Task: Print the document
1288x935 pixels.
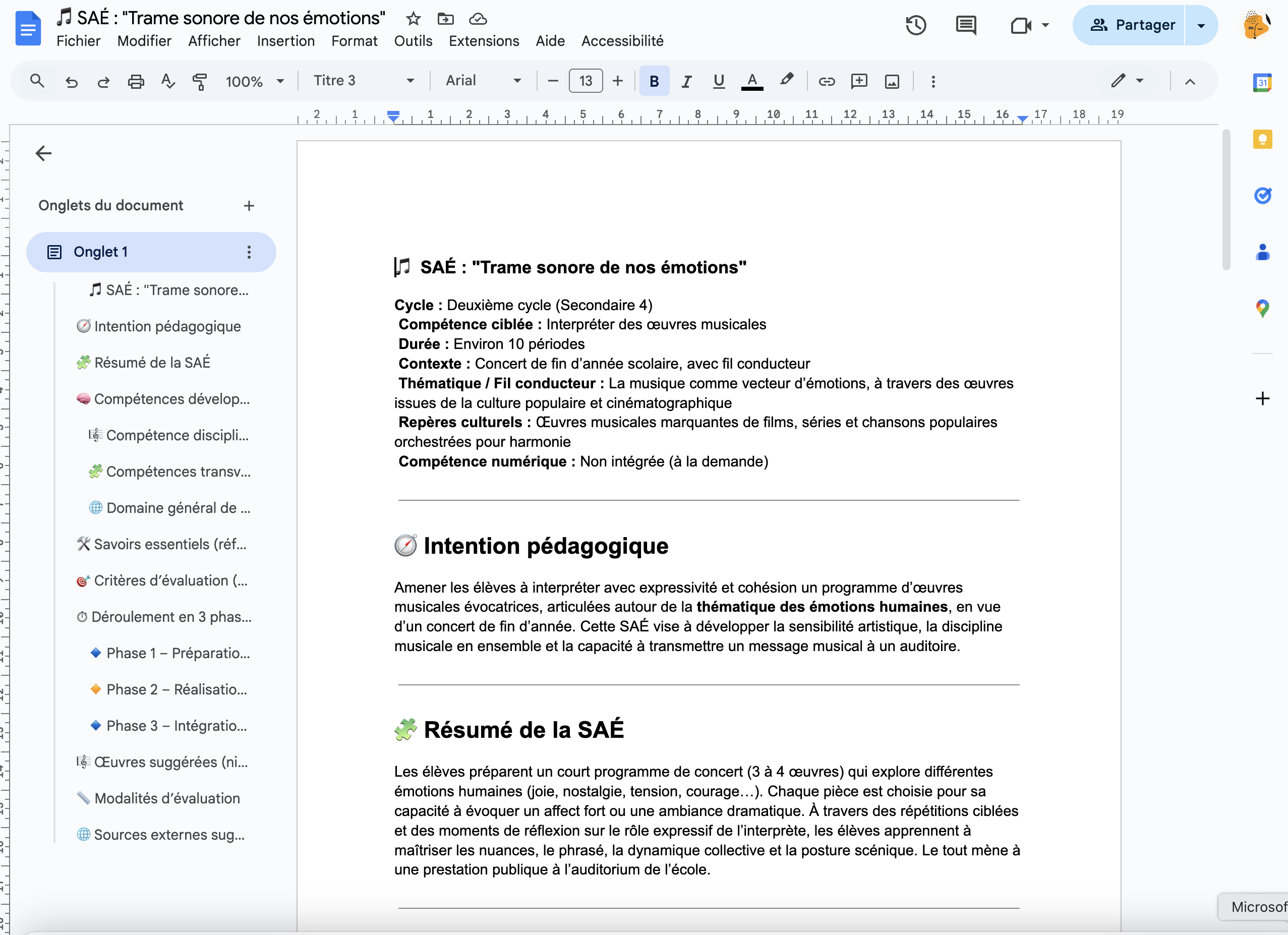Action: [x=136, y=81]
